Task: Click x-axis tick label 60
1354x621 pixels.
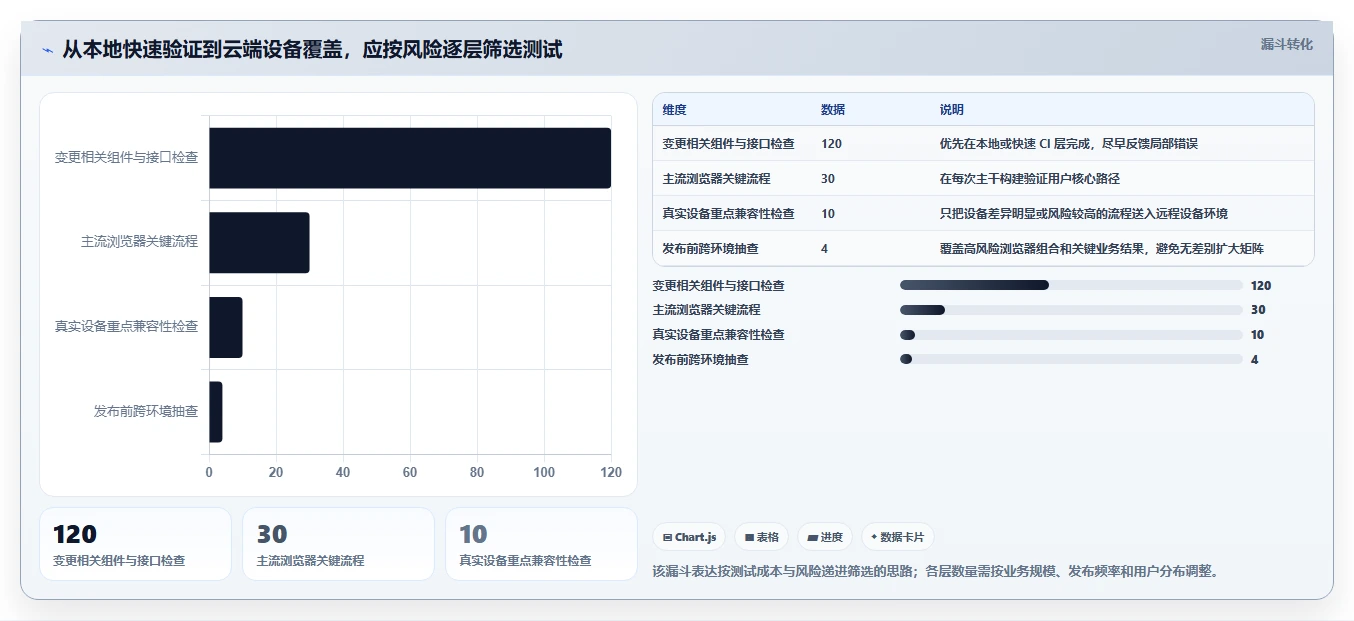Action: click(x=410, y=473)
